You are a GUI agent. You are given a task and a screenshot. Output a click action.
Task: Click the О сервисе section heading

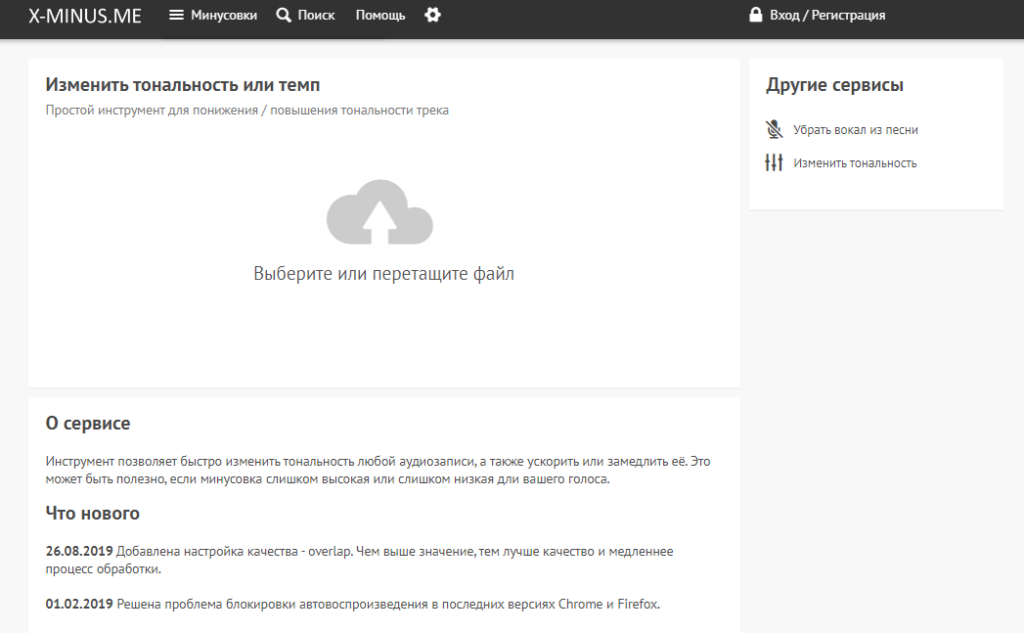pos(88,424)
